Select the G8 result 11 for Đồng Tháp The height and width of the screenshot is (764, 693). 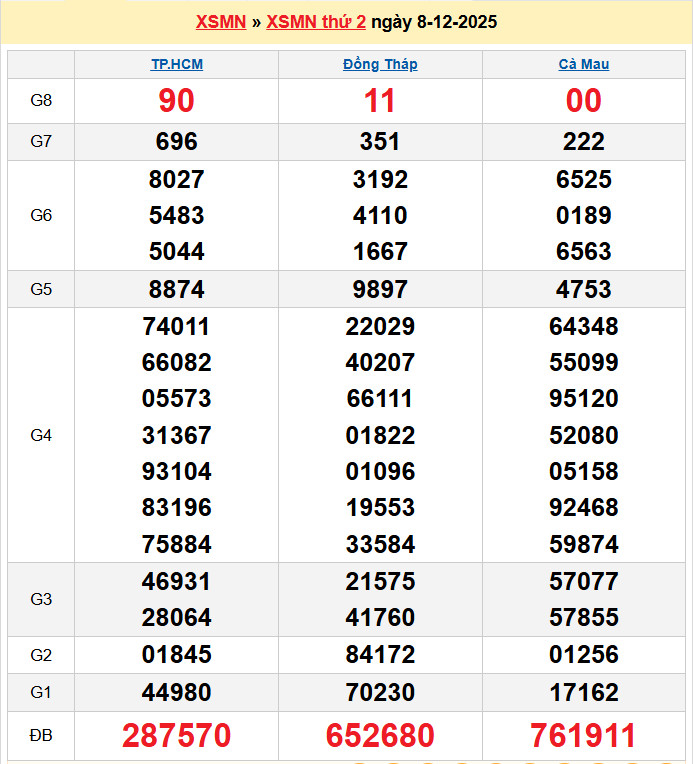380,101
